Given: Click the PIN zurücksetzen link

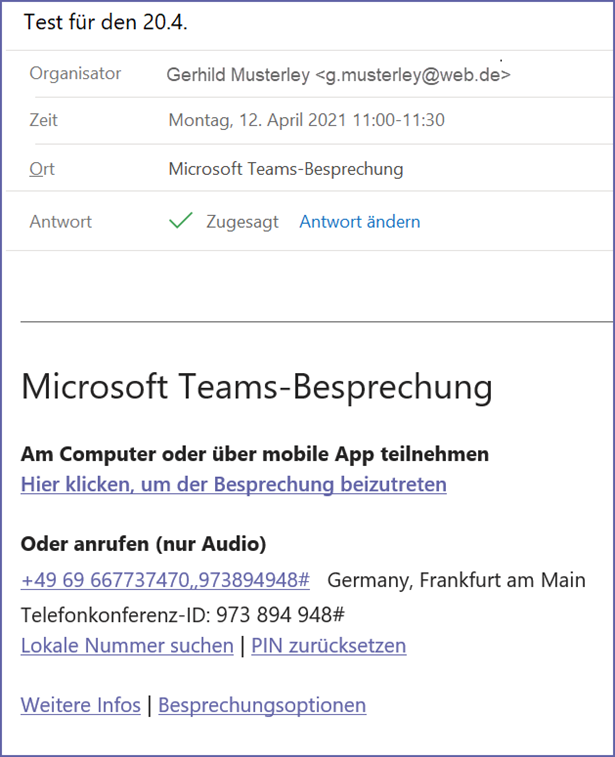Looking at the screenshot, I should [x=329, y=645].
